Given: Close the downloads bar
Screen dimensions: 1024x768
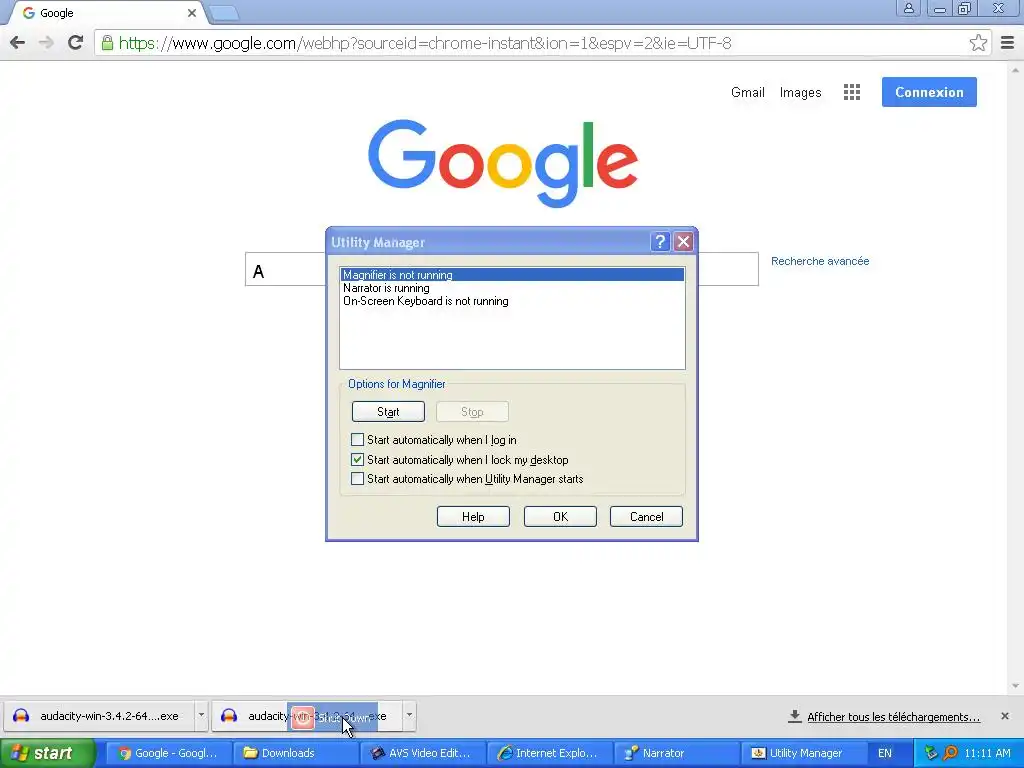Looking at the screenshot, I should (1004, 716).
